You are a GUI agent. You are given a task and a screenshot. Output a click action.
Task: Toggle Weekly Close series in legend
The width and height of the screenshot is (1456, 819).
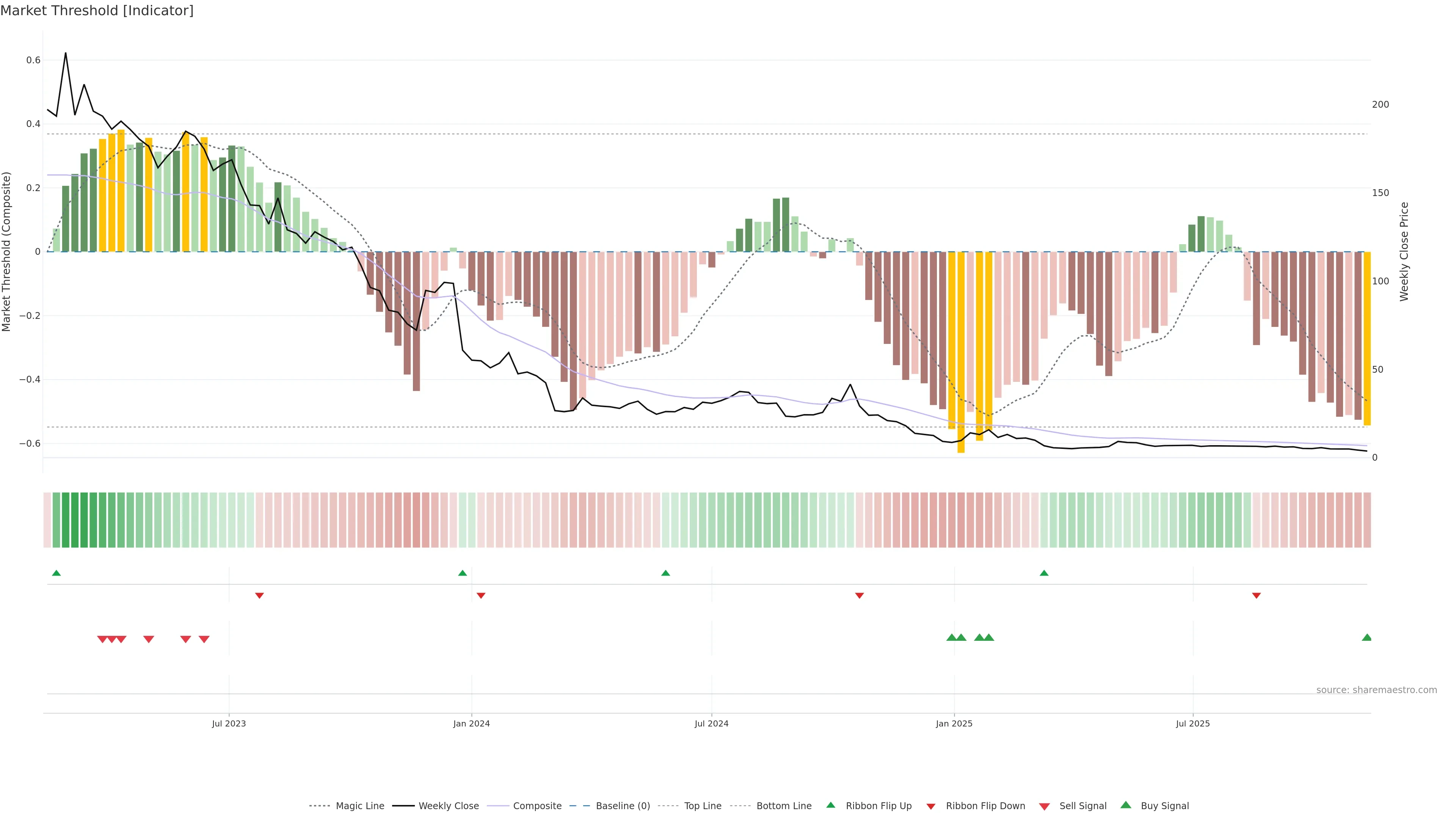coord(448,806)
